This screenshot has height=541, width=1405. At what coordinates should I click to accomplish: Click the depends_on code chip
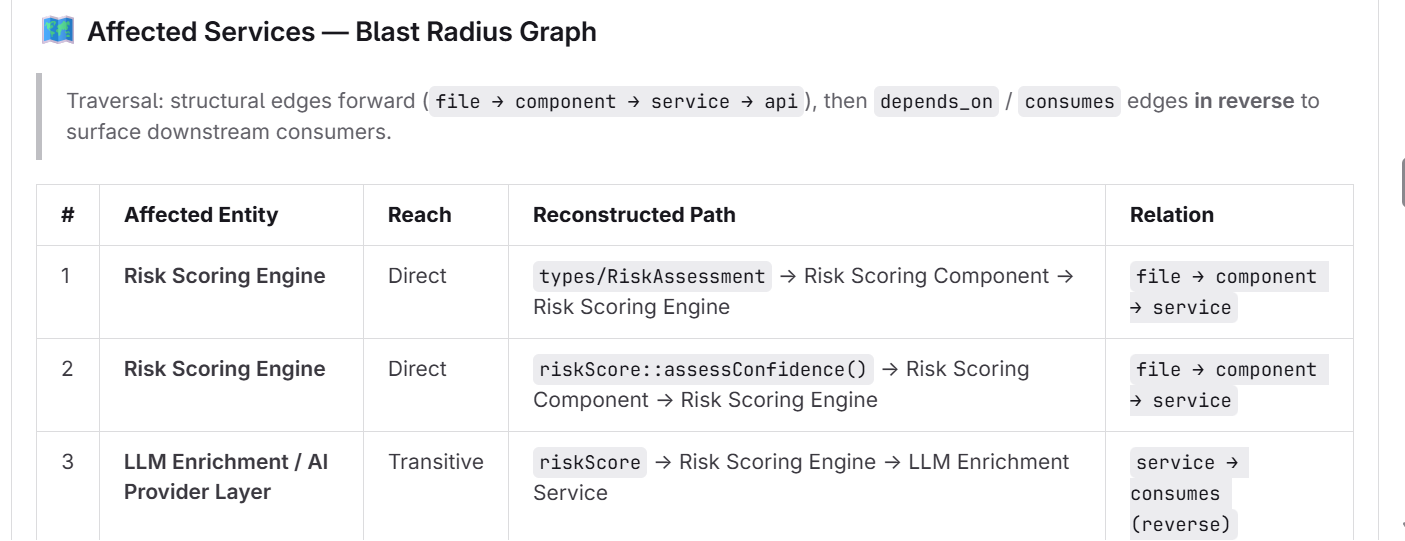pyautogui.click(x=936, y=102)
